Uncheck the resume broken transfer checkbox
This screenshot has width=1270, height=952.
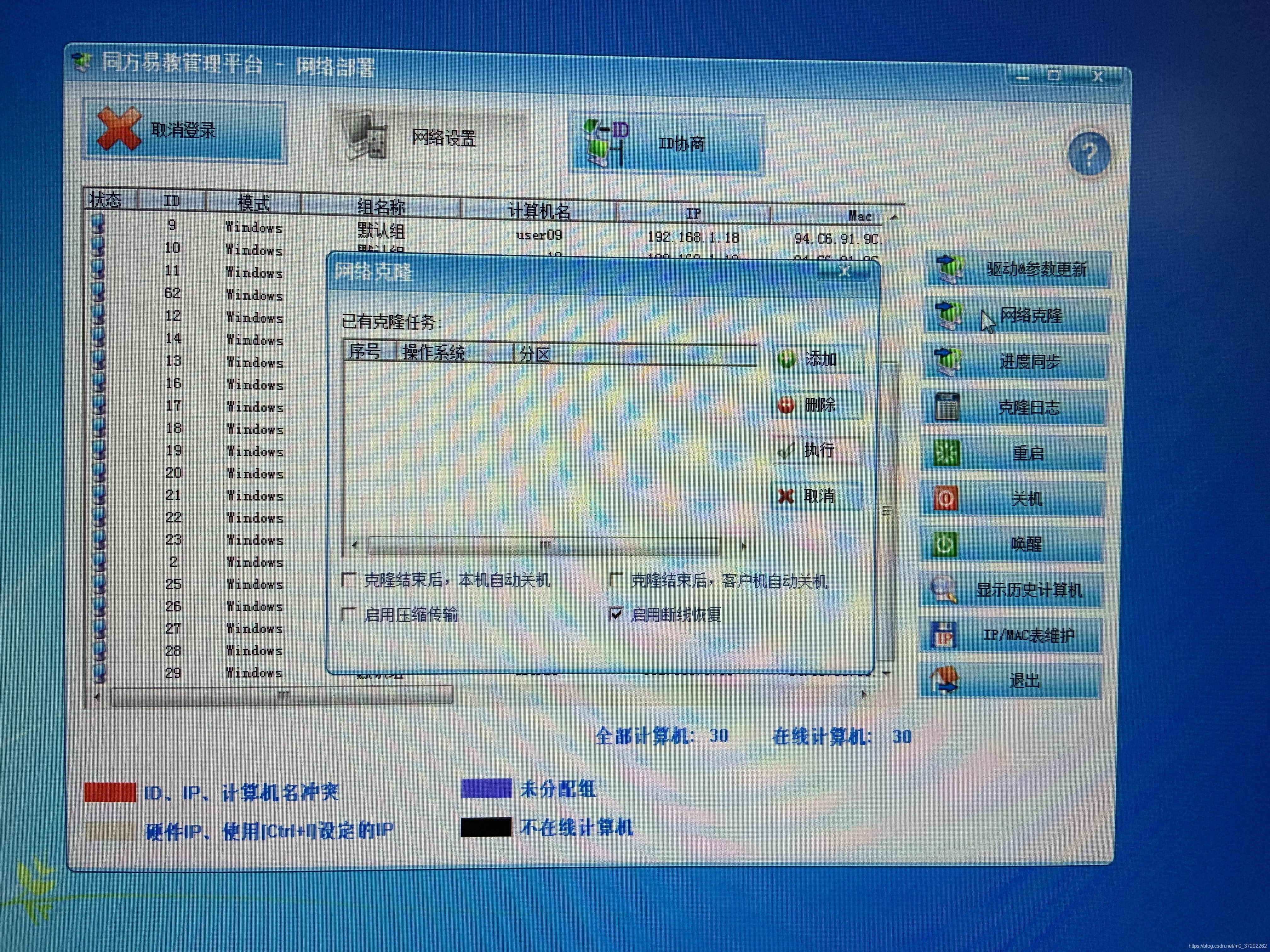click(615, 615)
